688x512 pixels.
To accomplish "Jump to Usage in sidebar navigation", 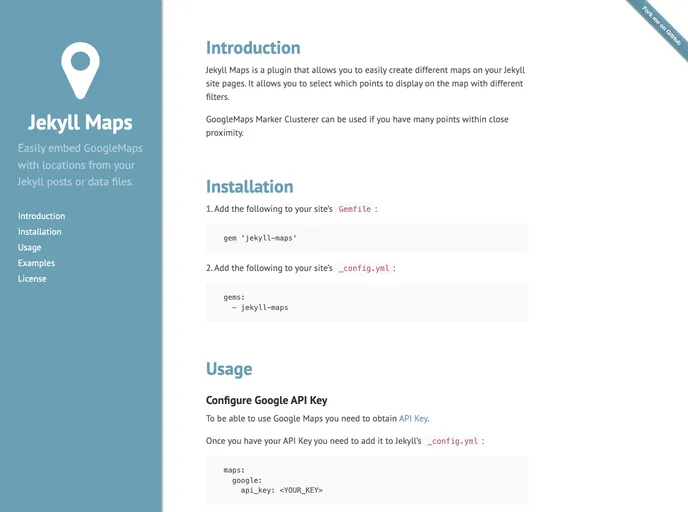I will [29, 247].
